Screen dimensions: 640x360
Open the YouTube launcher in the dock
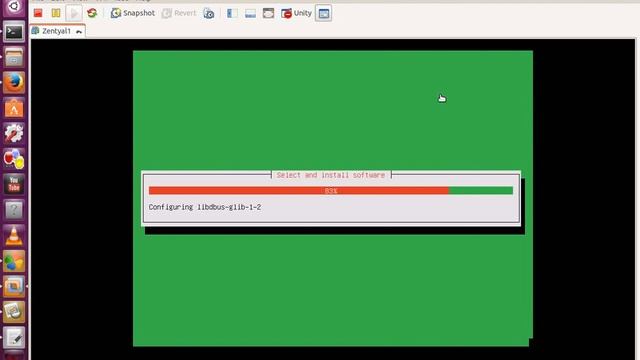14,184
